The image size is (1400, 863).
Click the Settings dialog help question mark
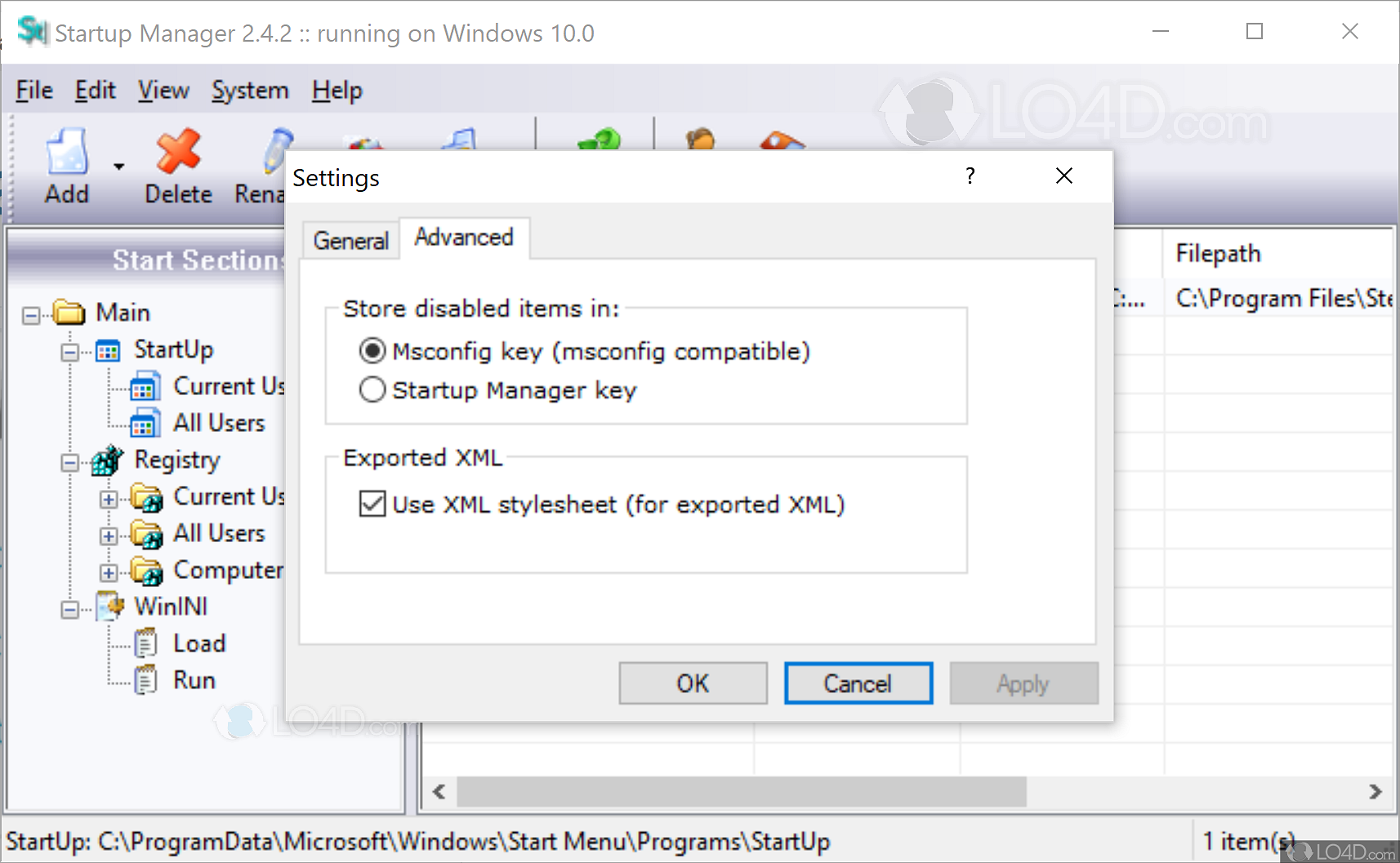pyautogui.click(x=970, y=176)
